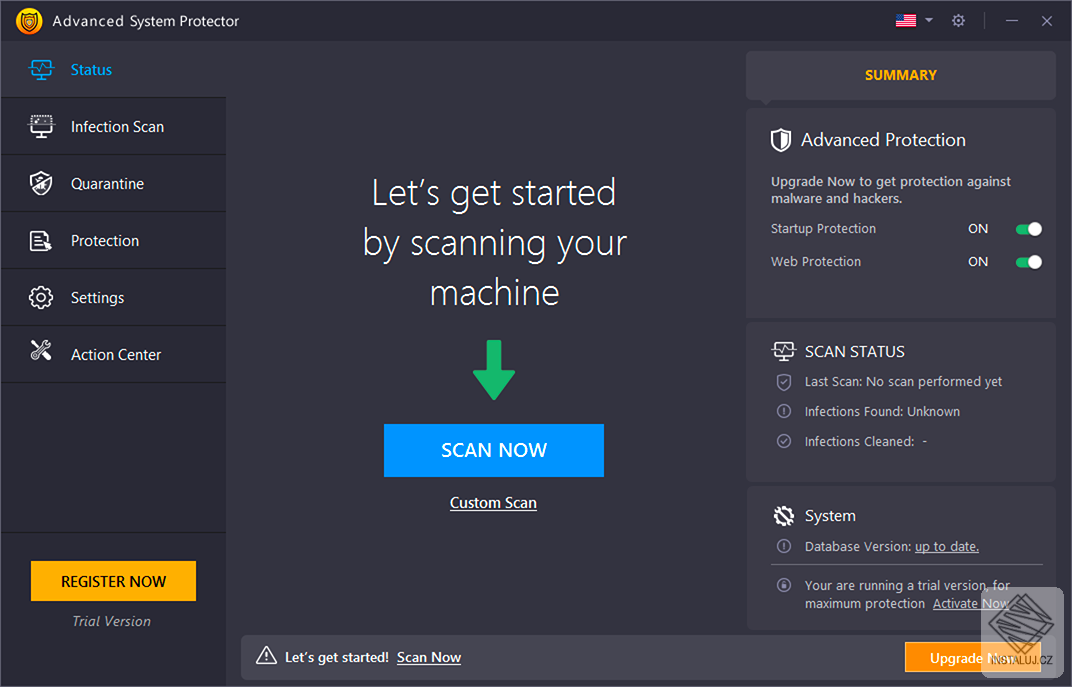
Task: Minimize the Advanced System Protector window
Action: (1012, 21)
